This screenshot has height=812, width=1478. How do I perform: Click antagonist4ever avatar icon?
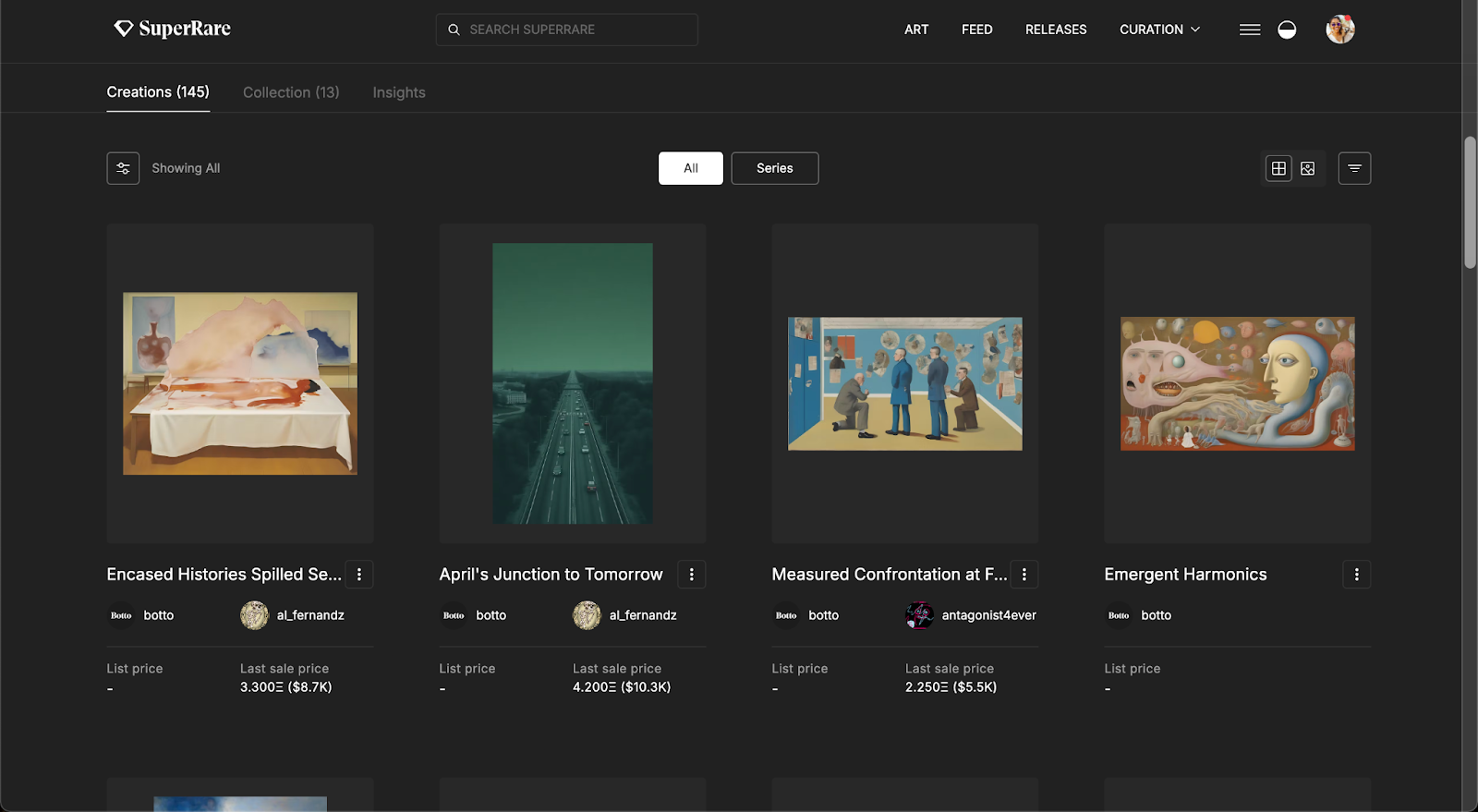919,615
